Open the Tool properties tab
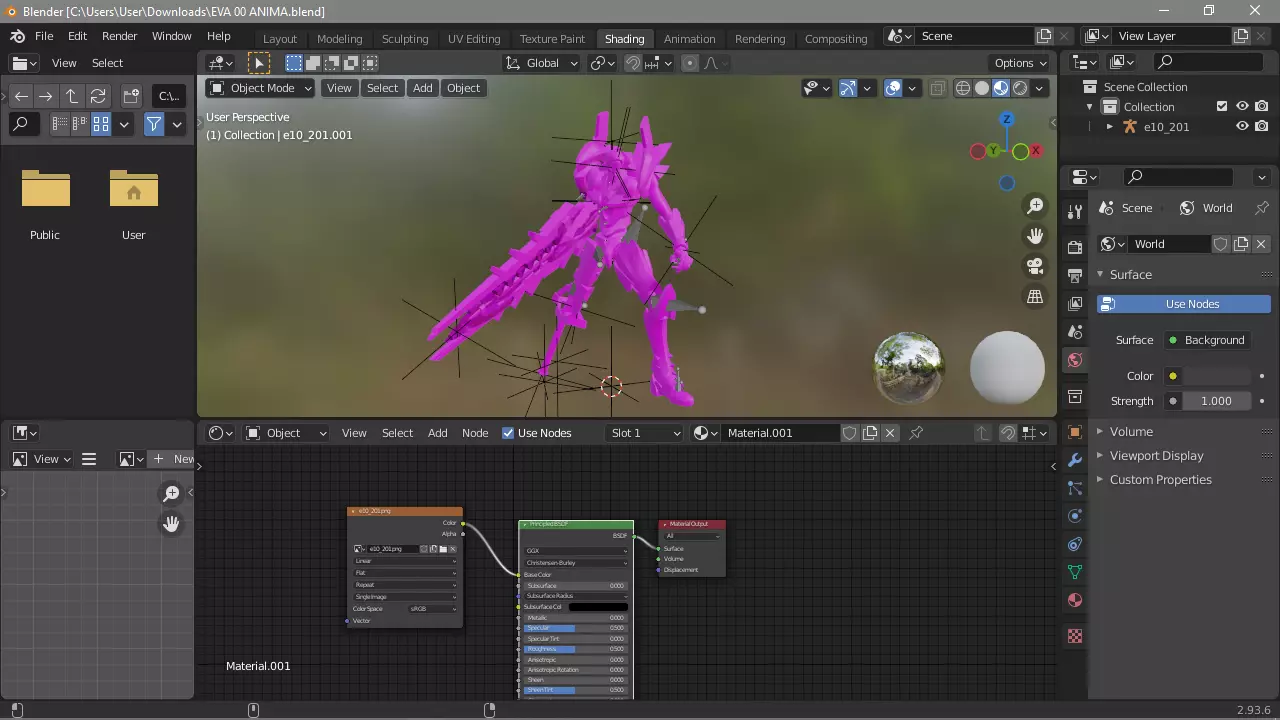The height and width of the screenshot is (720, 1280). pos(1075,211)
